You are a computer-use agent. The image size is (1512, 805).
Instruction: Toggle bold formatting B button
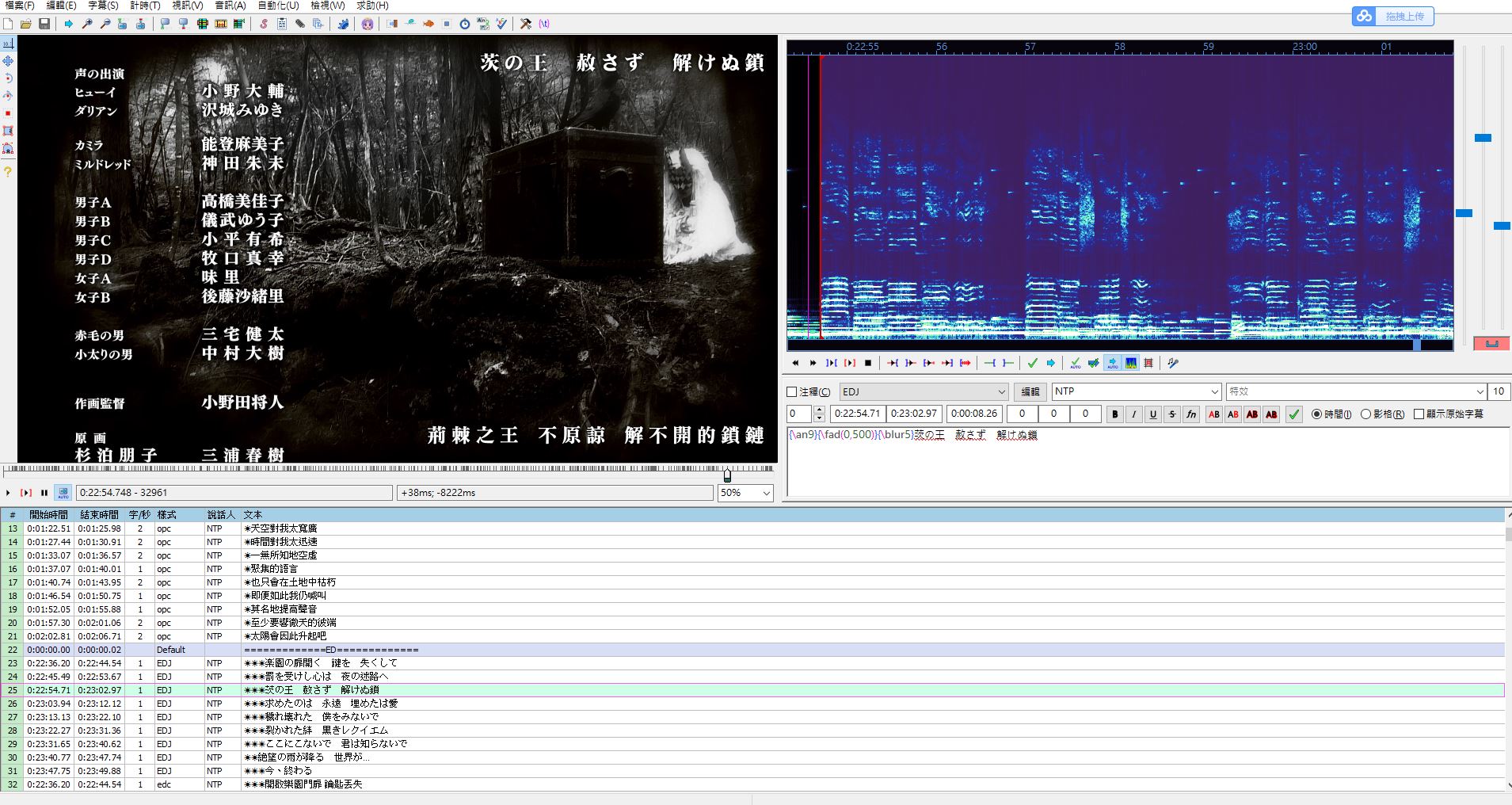coord(1115,414)
